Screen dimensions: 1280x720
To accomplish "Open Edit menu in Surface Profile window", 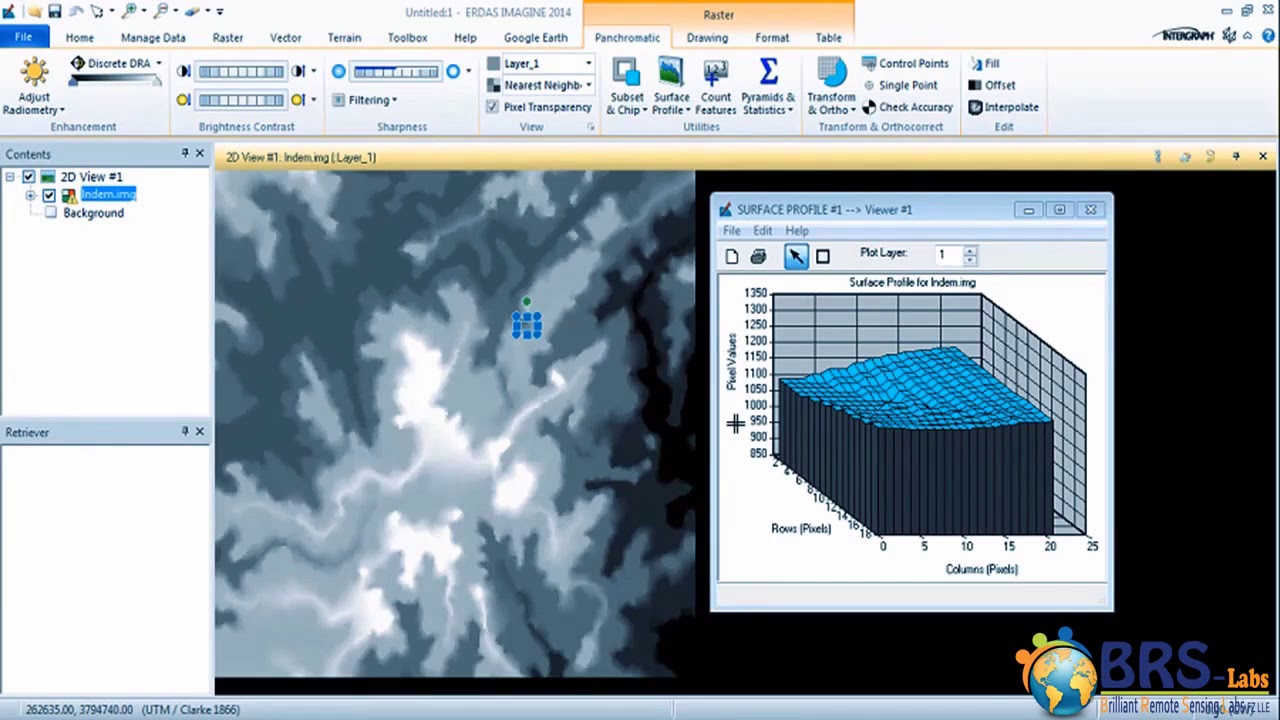I will point(763,231).
